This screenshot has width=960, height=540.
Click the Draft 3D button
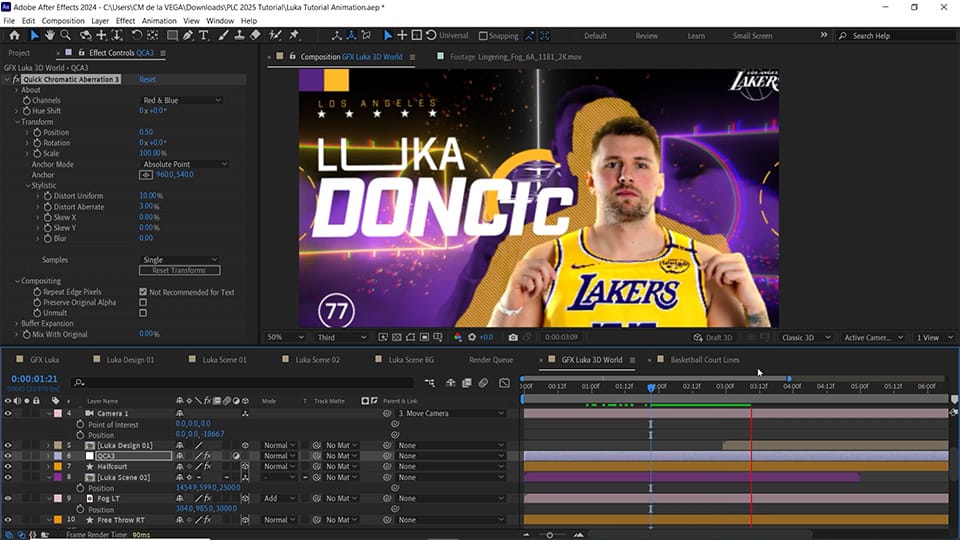[x=713, y=337]
